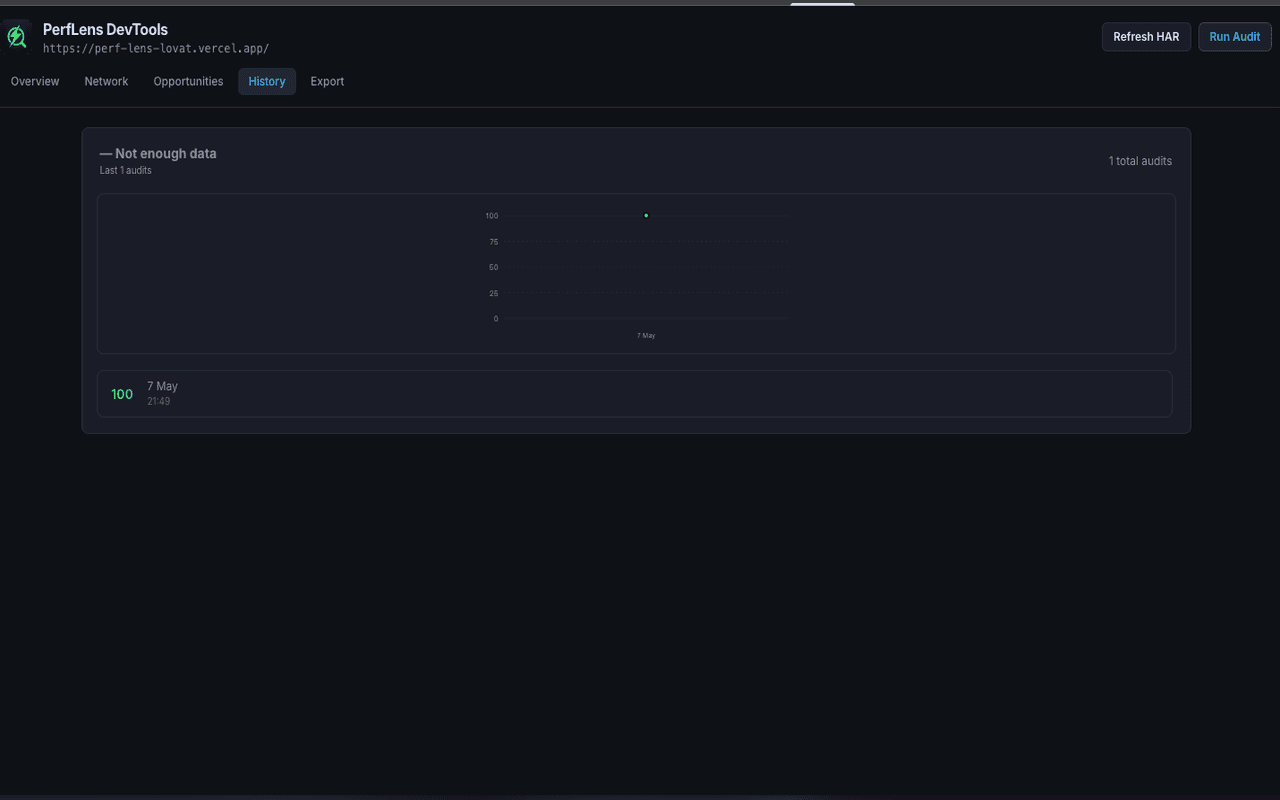This screenshot has height=800, width=1280.
Task: Open the Export tab
Action: pyautogui.click(x=327, y=82)
